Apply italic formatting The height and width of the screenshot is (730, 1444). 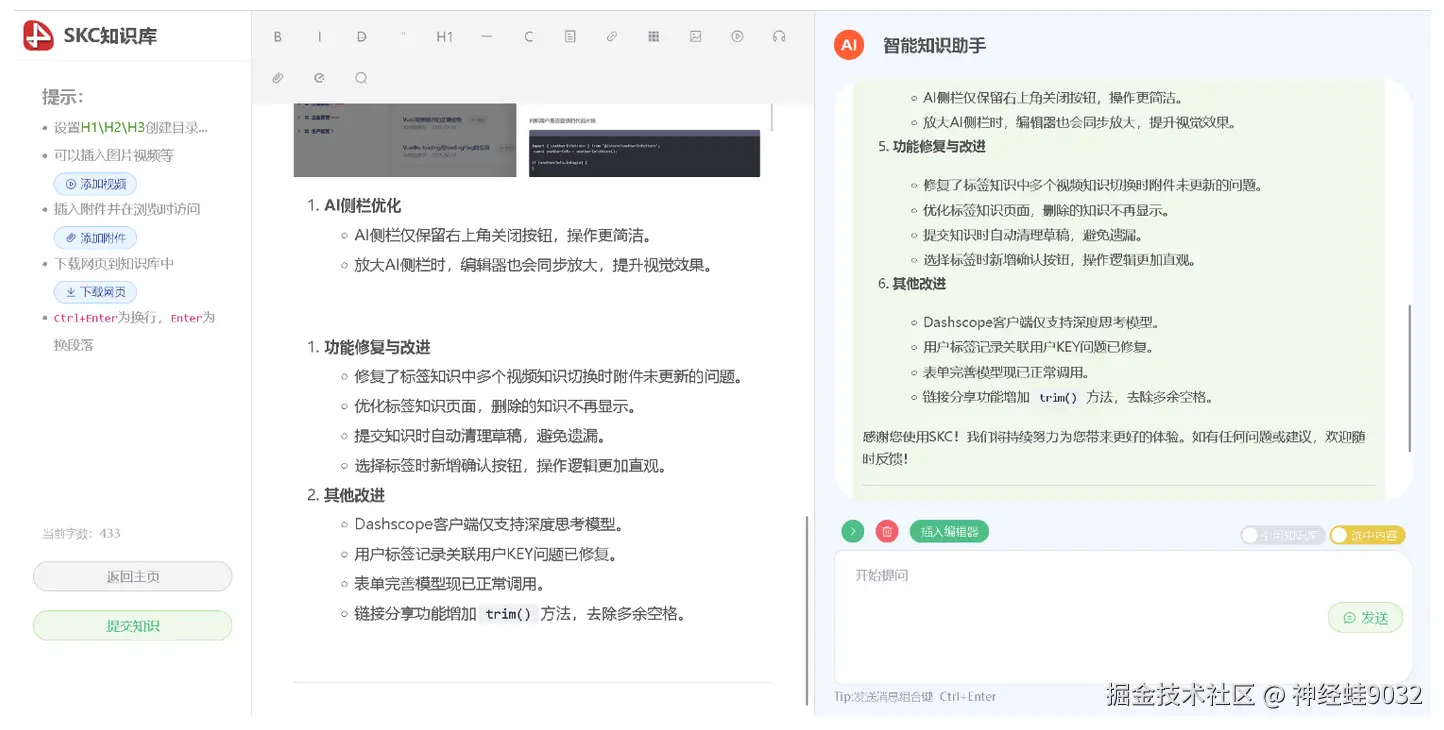319,36
